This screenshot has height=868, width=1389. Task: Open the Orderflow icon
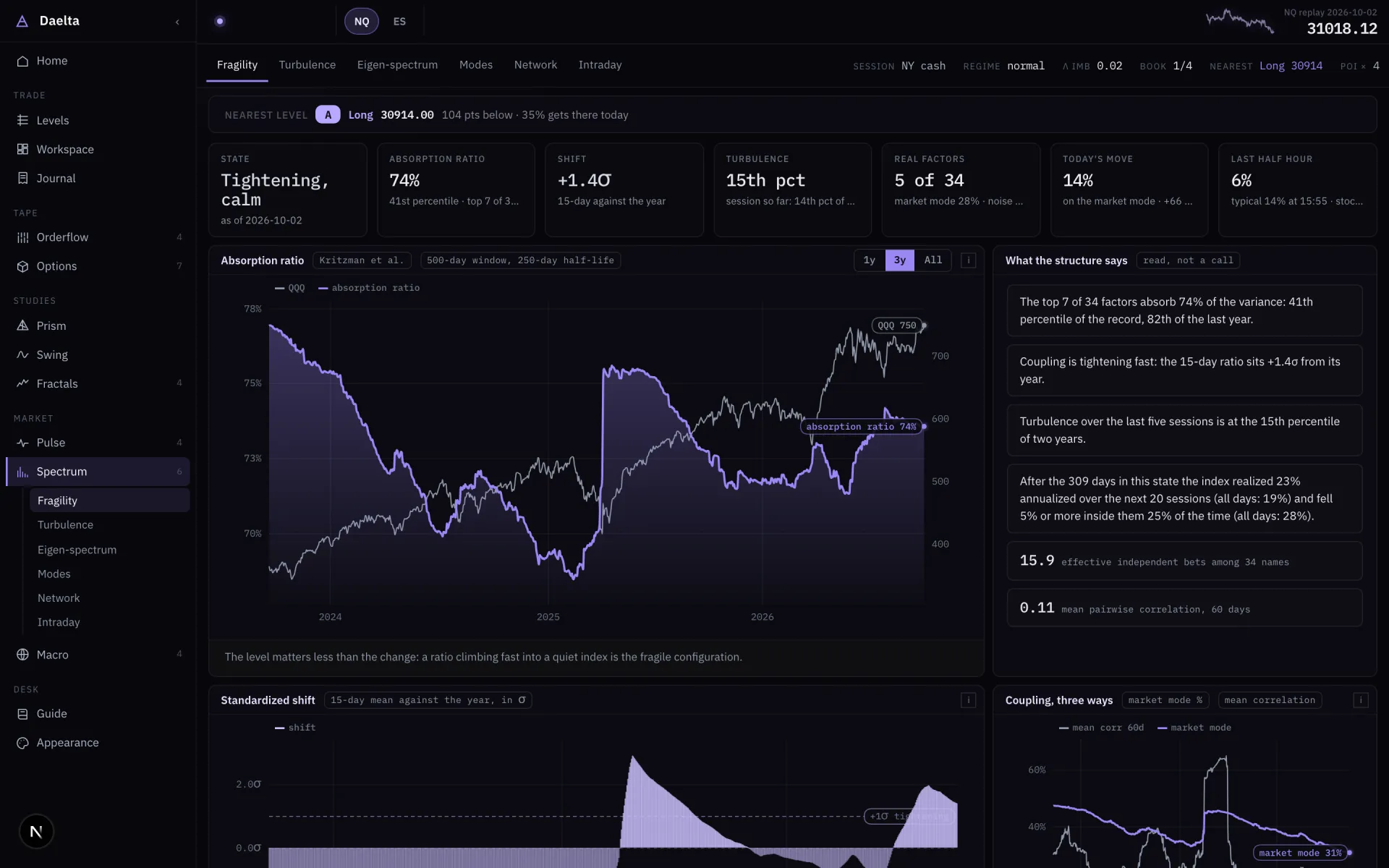22,237
